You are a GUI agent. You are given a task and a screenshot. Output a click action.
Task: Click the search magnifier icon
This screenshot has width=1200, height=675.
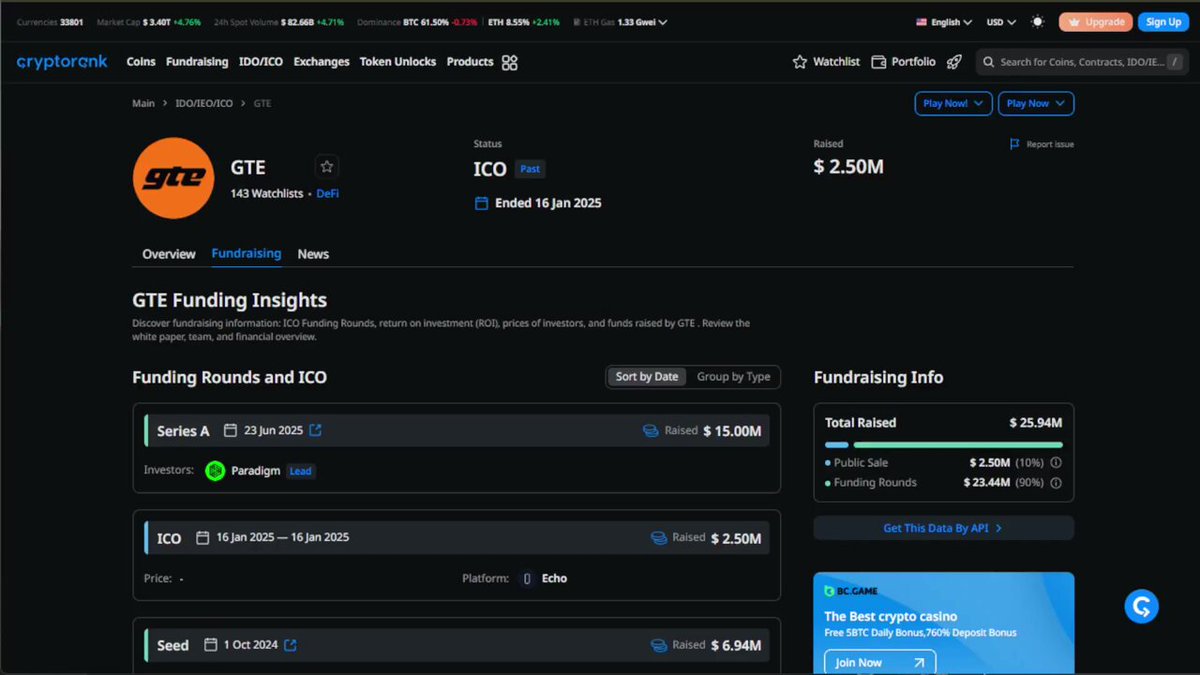[x=989, y=62]
